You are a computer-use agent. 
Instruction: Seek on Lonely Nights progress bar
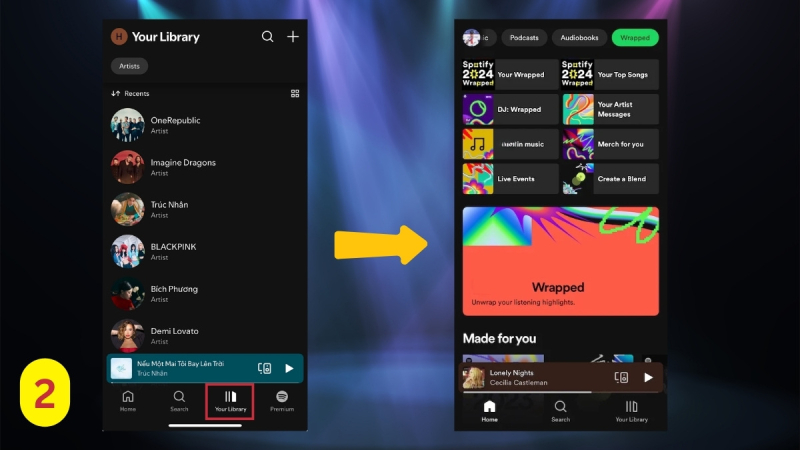coord(560,392)
